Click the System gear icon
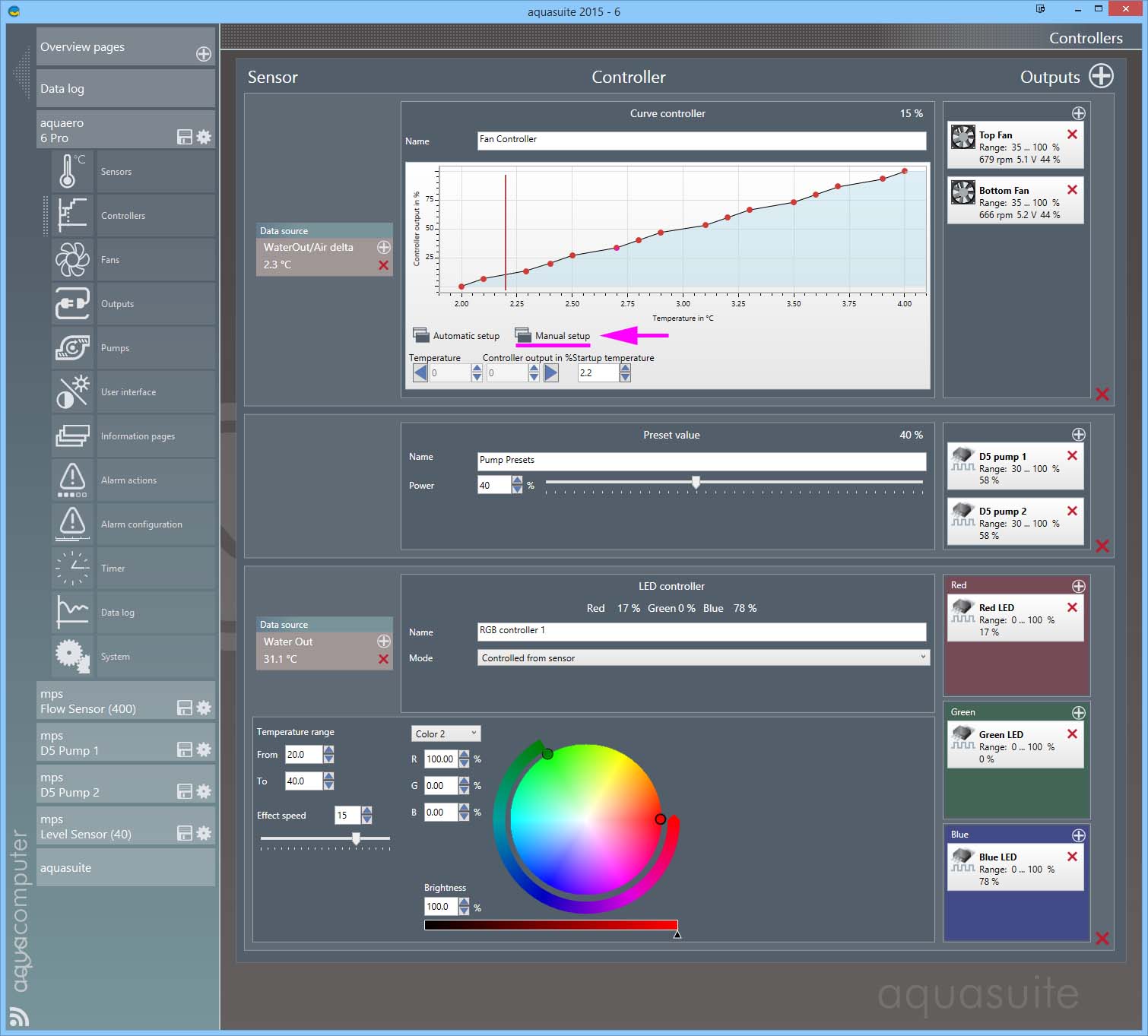 tap(72, 657)
